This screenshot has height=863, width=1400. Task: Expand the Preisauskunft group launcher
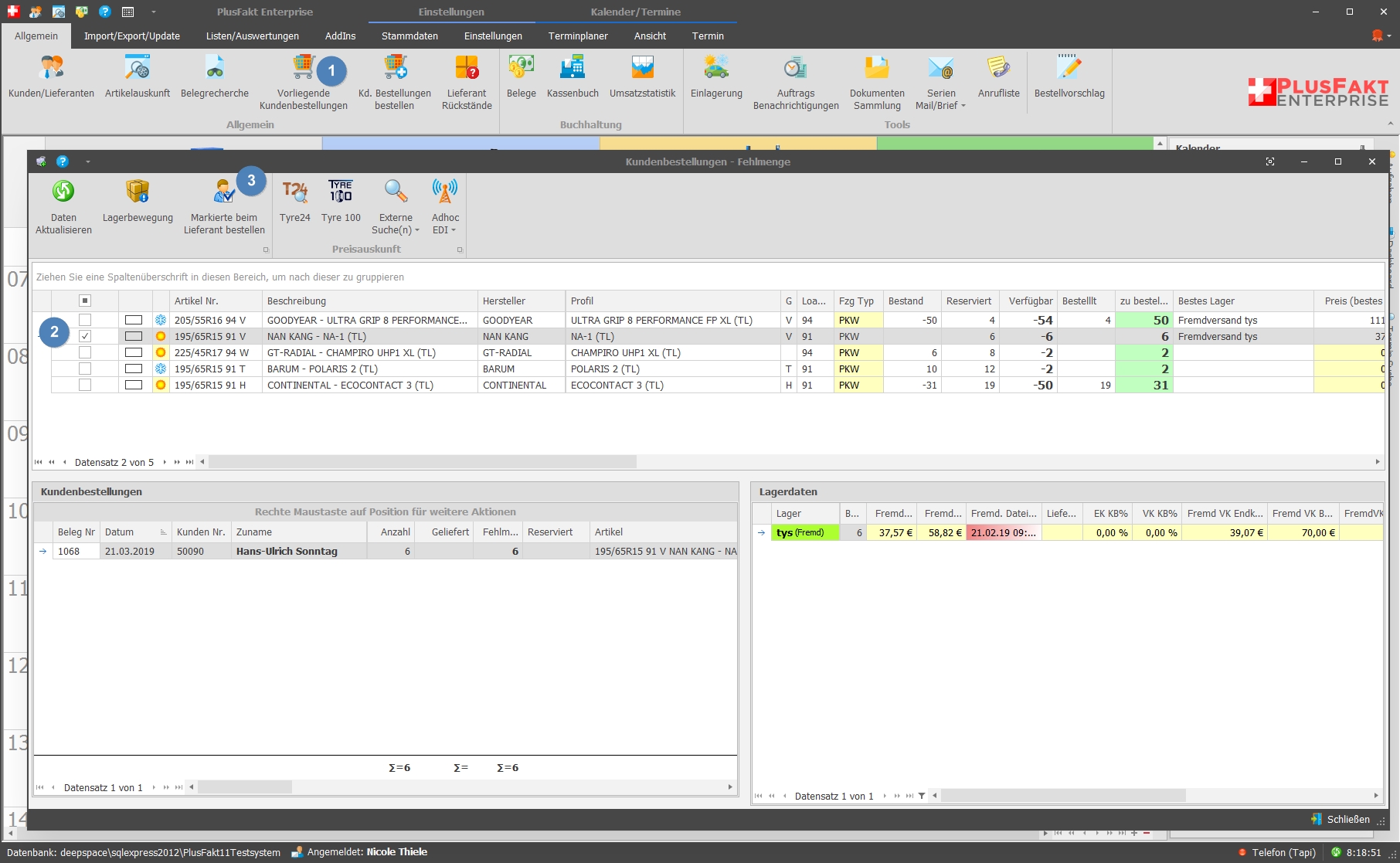click(x=460, y=250)
